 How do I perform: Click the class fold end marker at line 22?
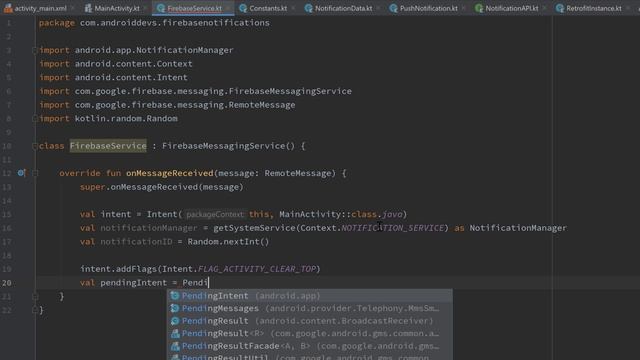click(35, 310)
